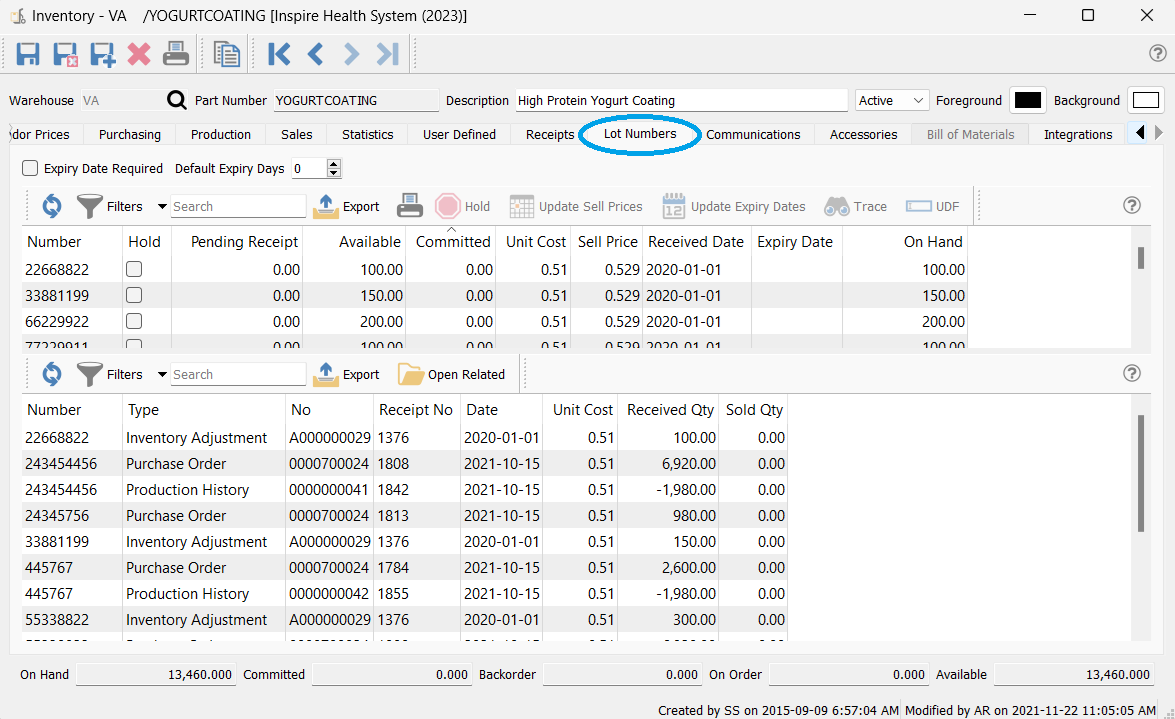
Task: Click Update Sell Prices
Action: point(576,206)
